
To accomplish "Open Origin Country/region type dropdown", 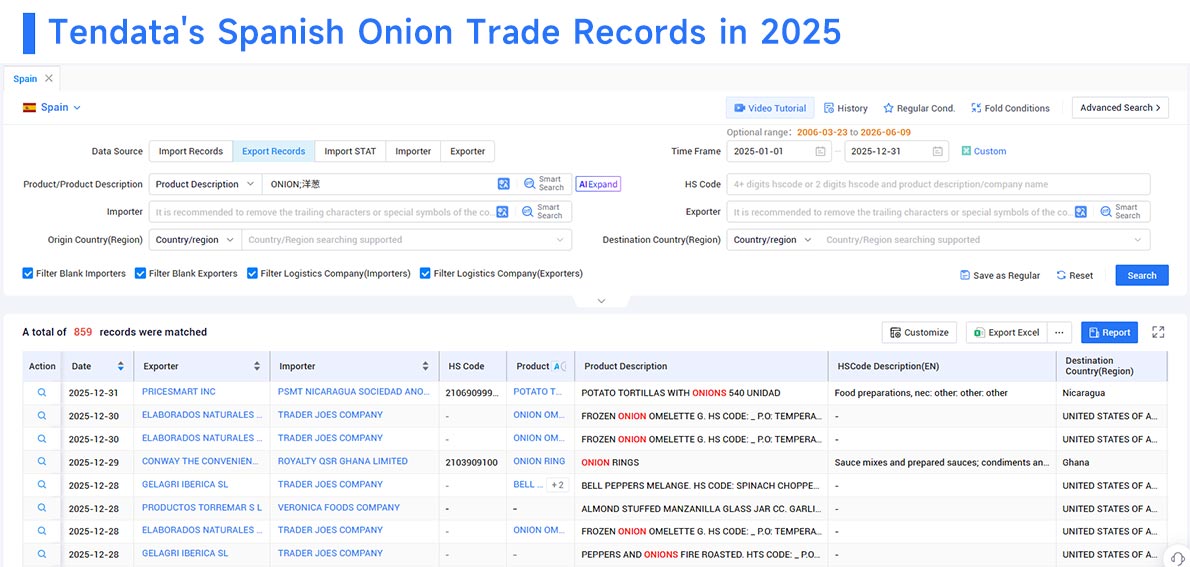I will point(195,240).
